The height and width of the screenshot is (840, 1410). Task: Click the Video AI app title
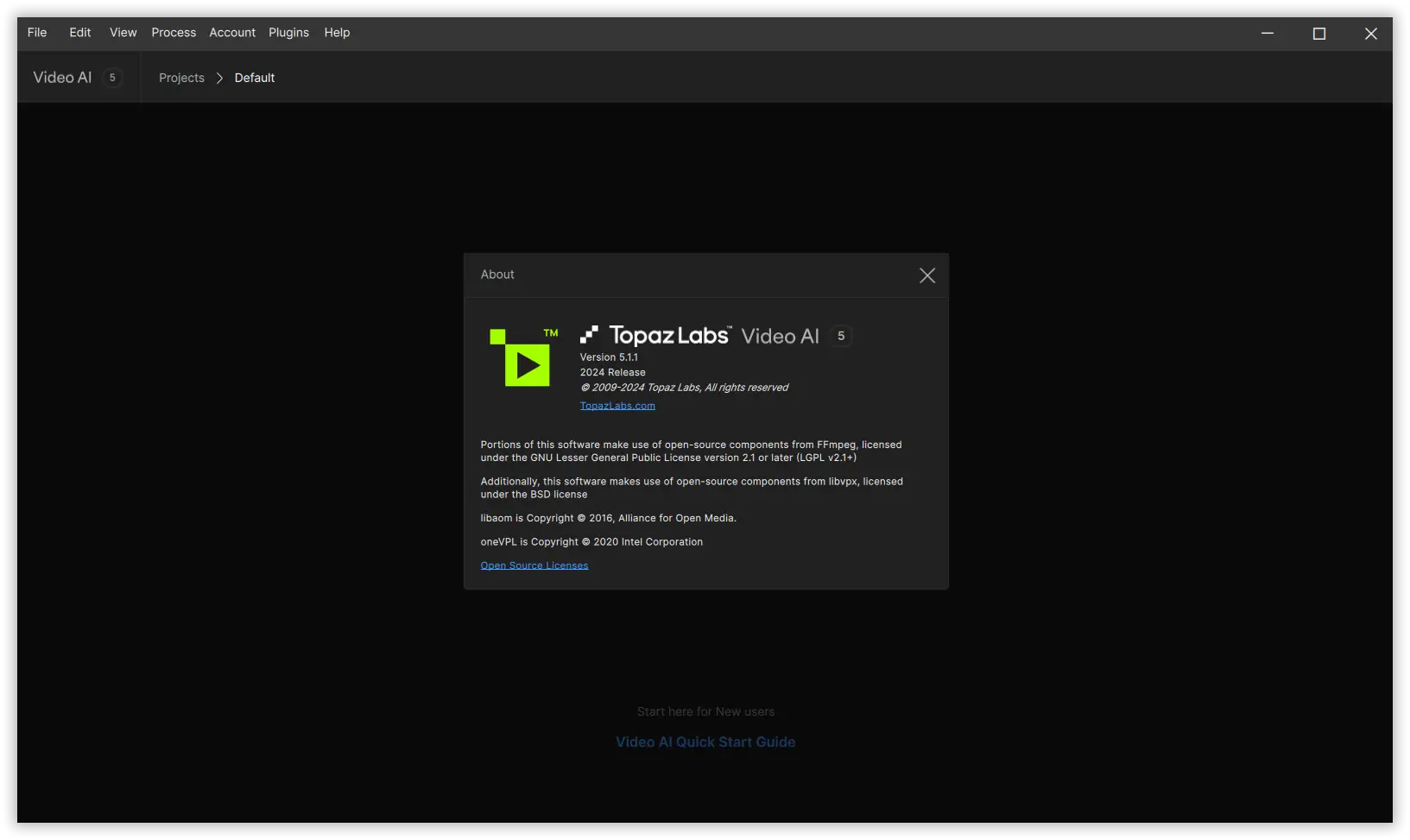[x=62, y=78]
